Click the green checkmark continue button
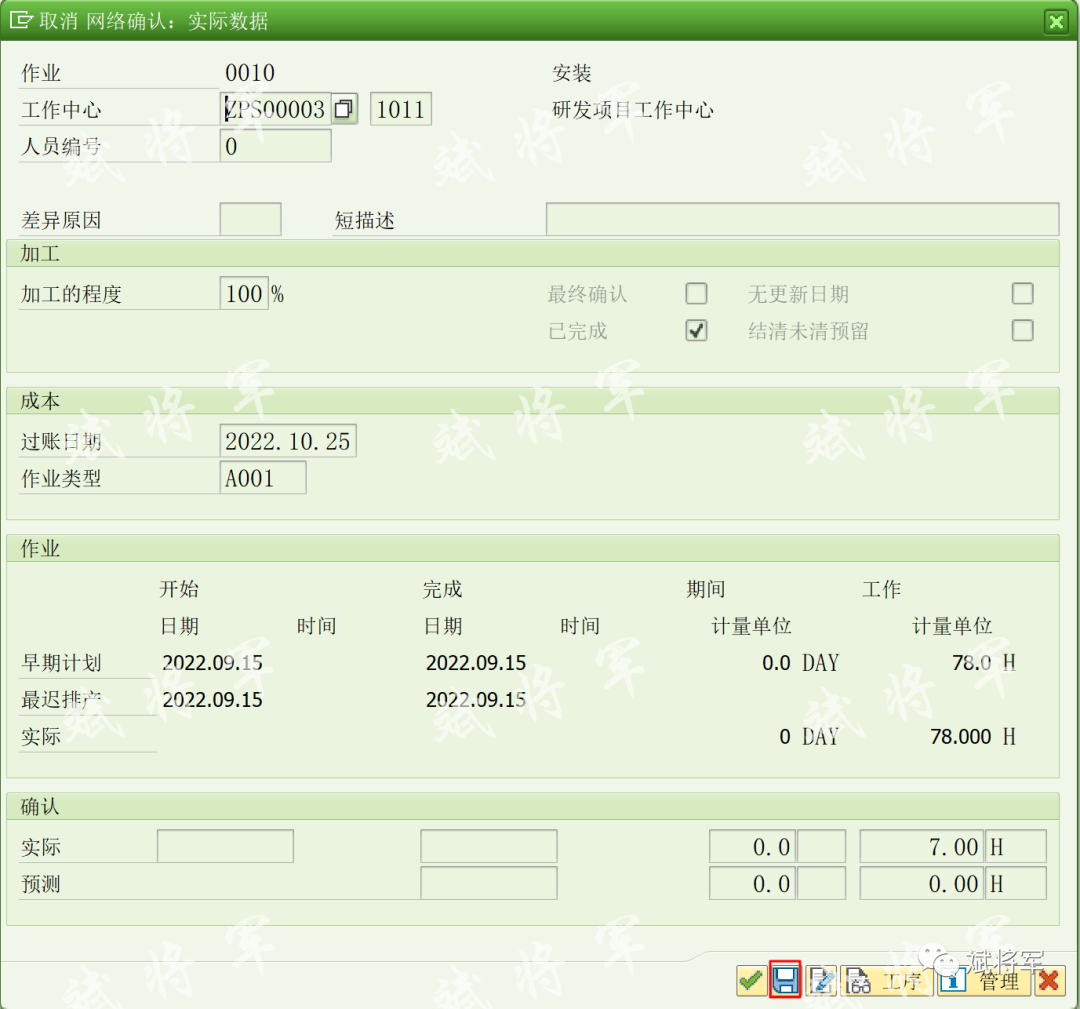Screen dimensions: 1080x1009 coord(751,980)
